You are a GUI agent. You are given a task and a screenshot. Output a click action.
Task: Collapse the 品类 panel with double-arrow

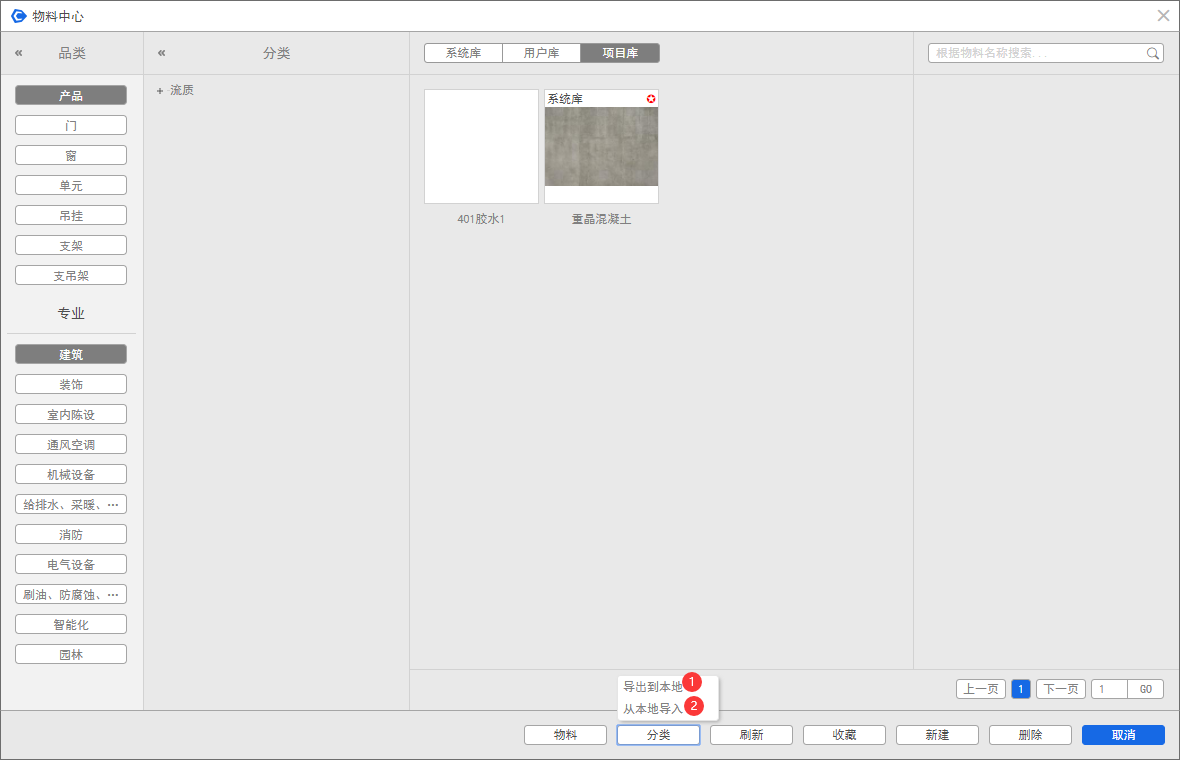(18, 53)
